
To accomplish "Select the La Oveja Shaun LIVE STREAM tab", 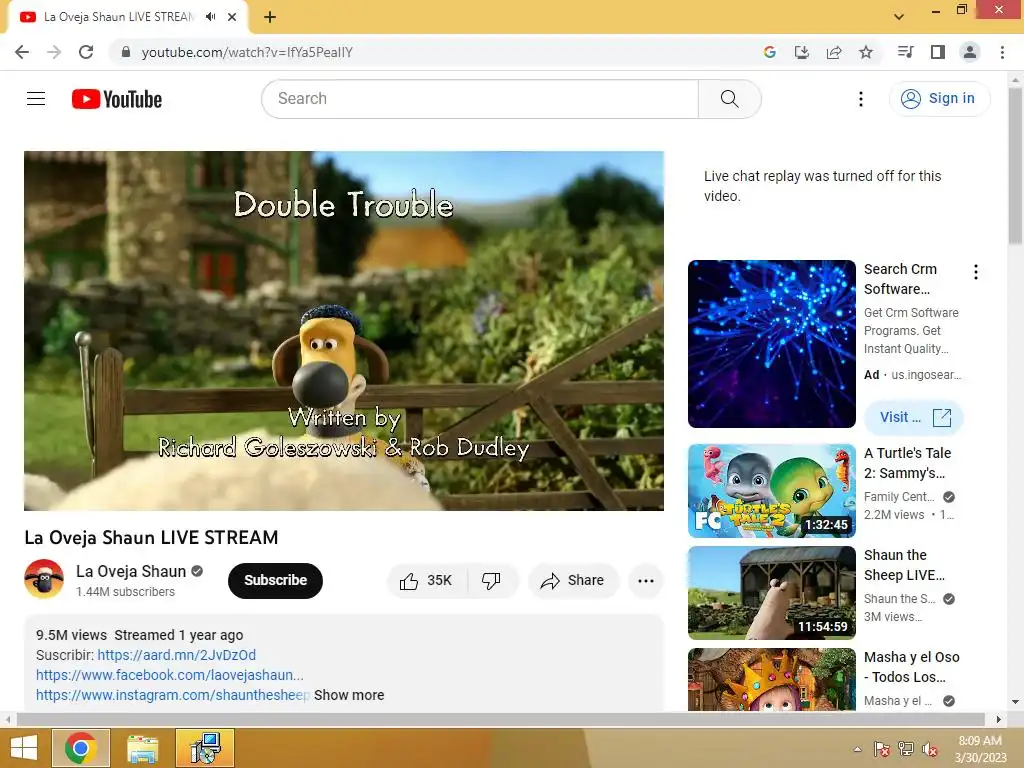I will coord(119,17).
